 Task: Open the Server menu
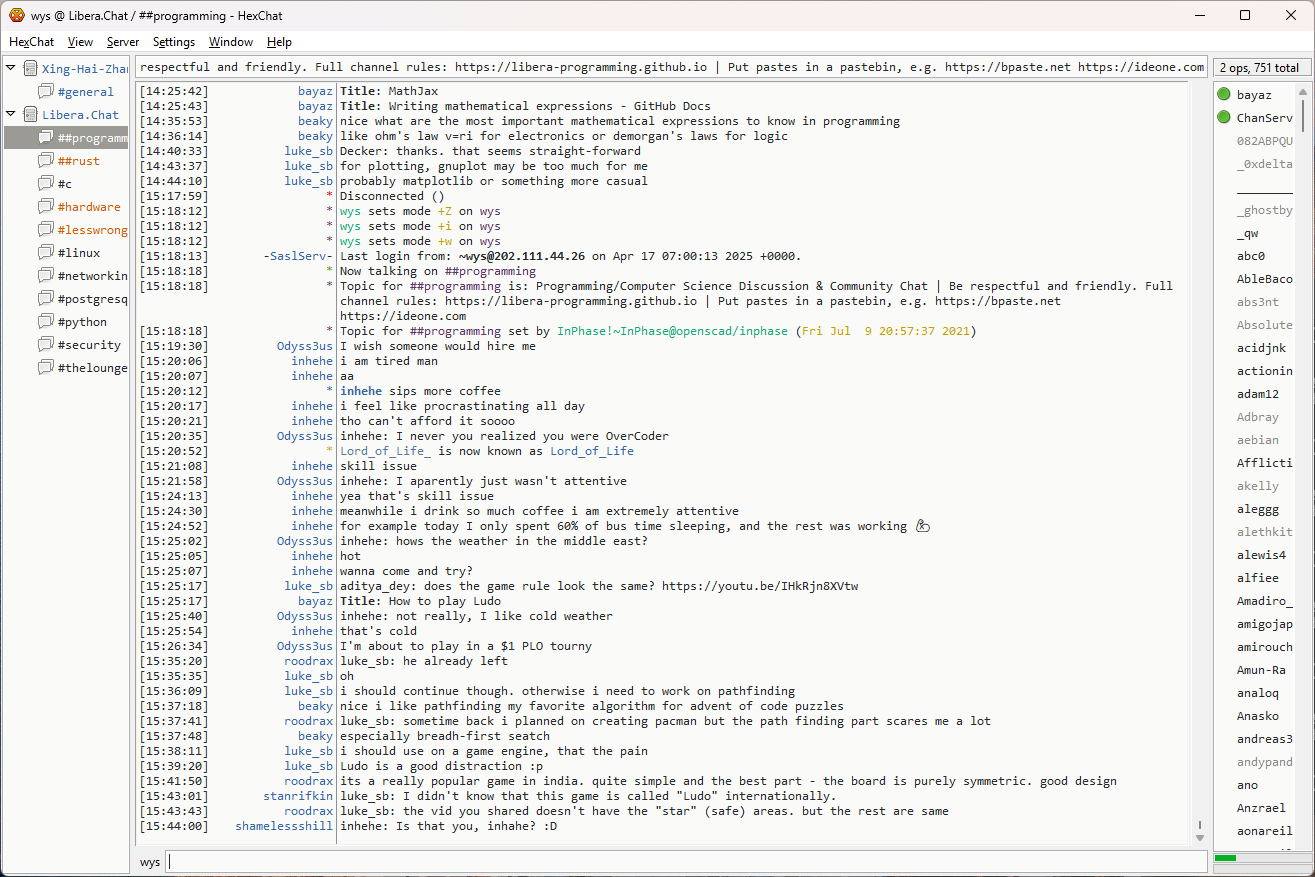pos(123,42)
